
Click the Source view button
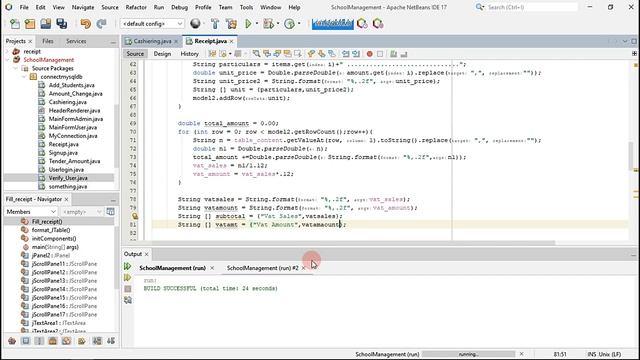pyautogui.click(x=135, y=54)
